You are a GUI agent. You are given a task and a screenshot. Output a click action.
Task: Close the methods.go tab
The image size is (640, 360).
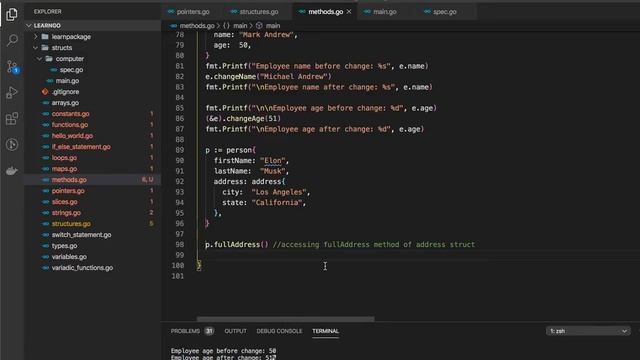[349, 12]
